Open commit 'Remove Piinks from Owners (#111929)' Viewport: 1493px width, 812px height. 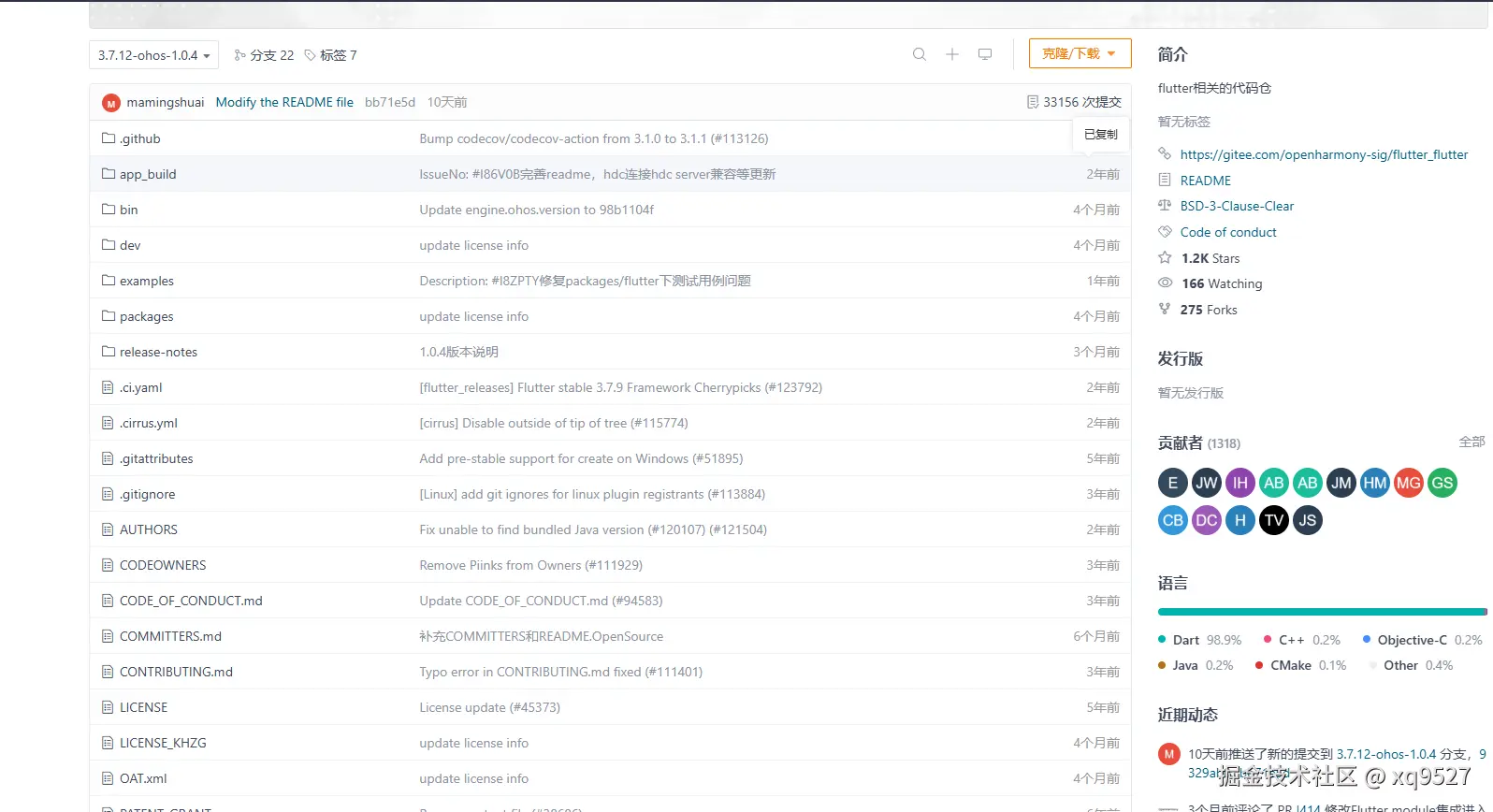click(530, 565)
